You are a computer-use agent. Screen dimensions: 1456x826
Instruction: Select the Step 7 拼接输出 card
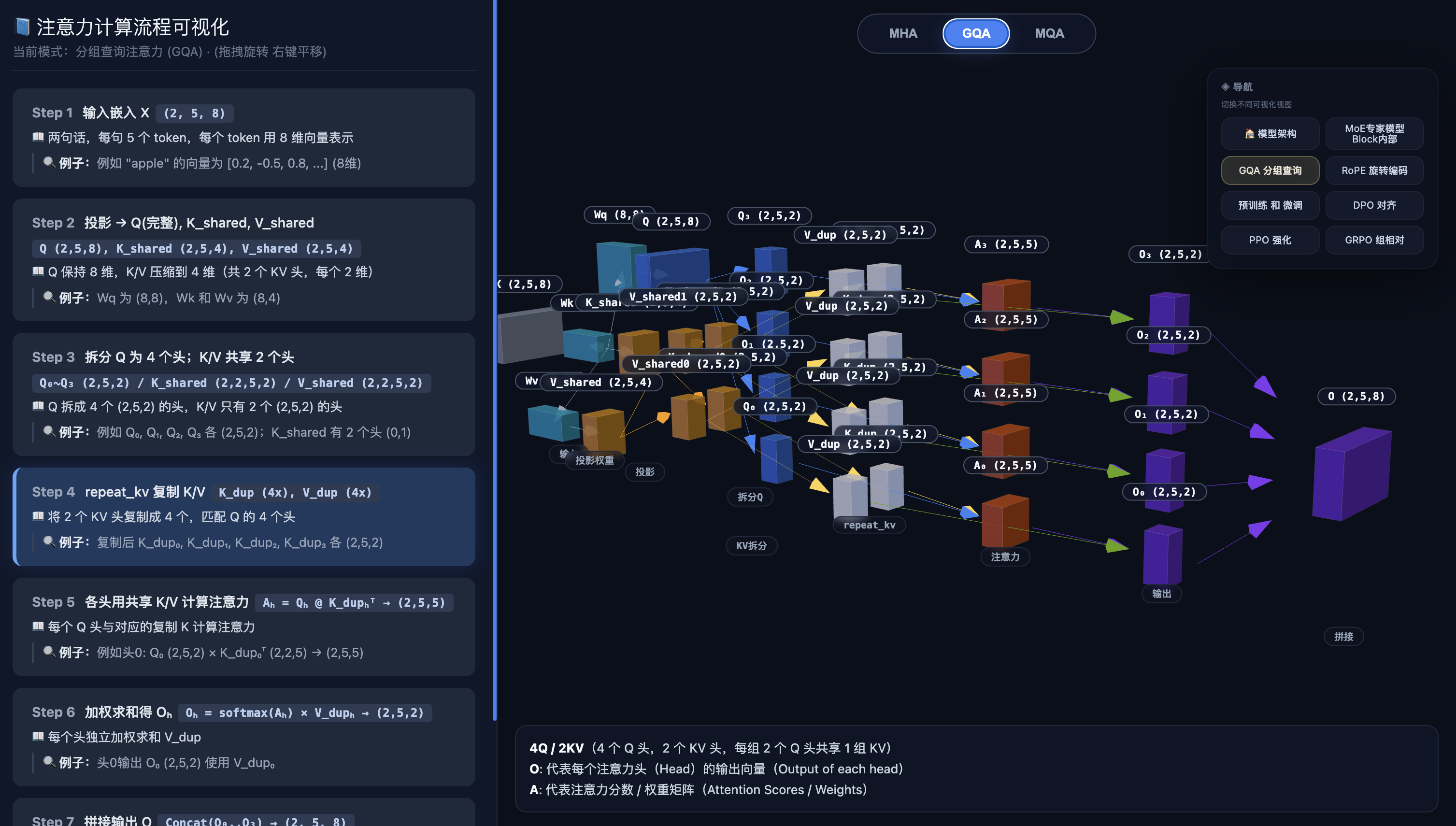[244, 812]
